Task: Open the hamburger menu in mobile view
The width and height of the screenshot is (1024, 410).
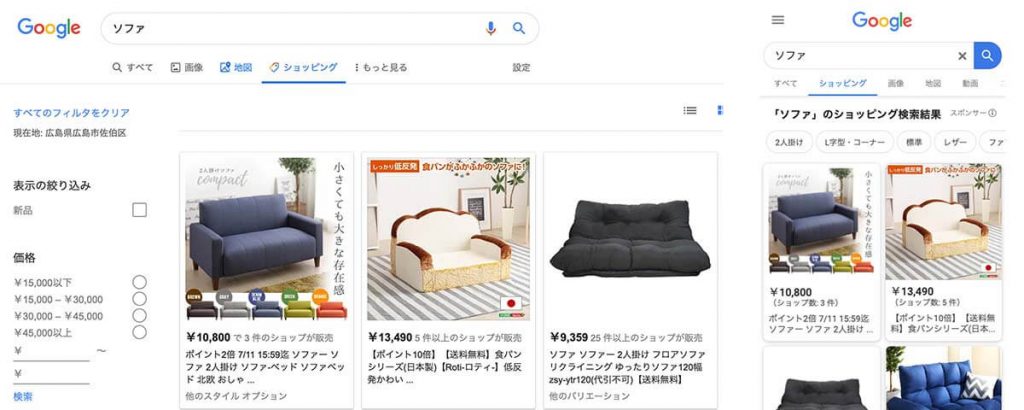Action: point(777,20)
